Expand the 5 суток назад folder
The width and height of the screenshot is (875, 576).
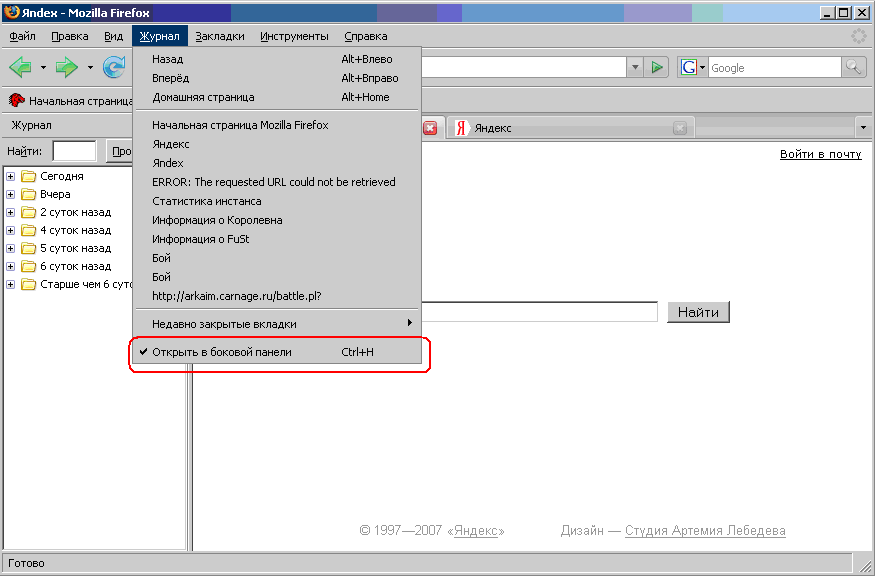click(11, 248)
